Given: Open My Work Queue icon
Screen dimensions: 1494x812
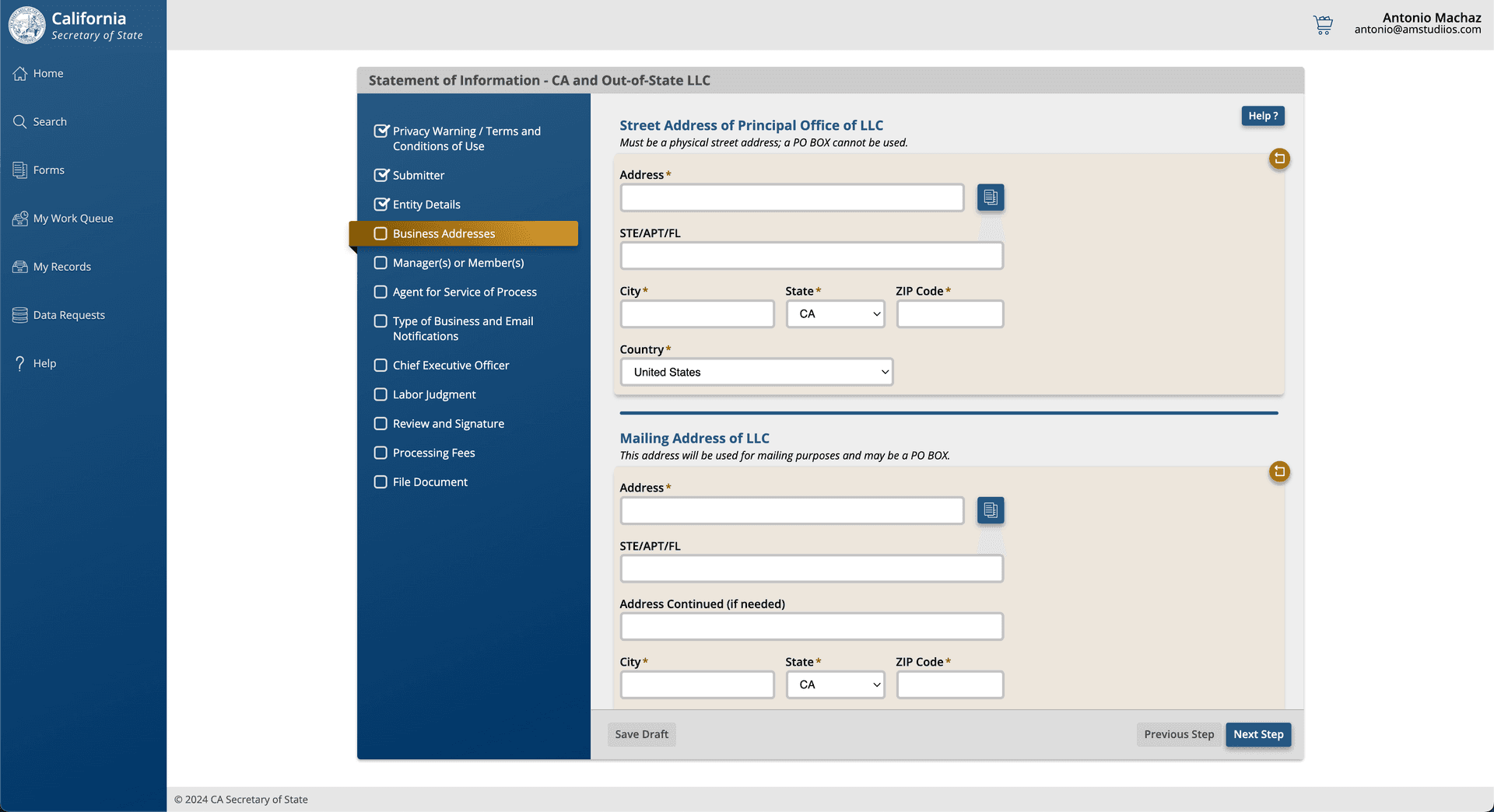Looking at the screenshot, I should [20, 219].
